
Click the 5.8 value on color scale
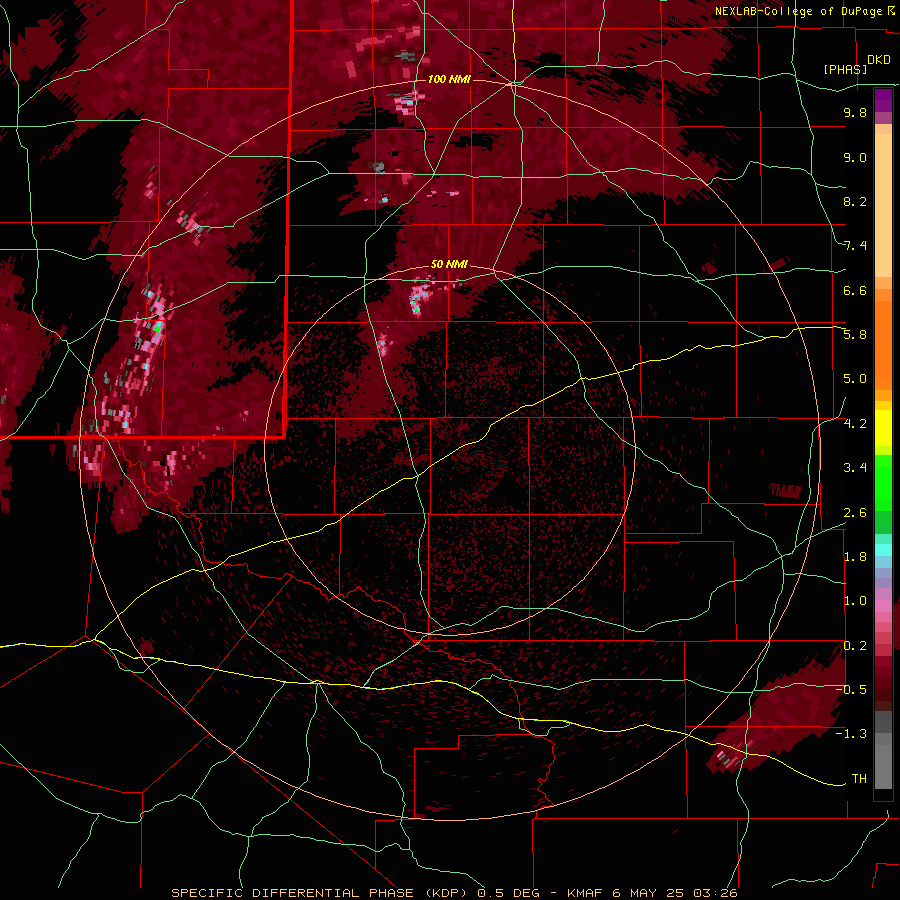click(x=855, y=335)
